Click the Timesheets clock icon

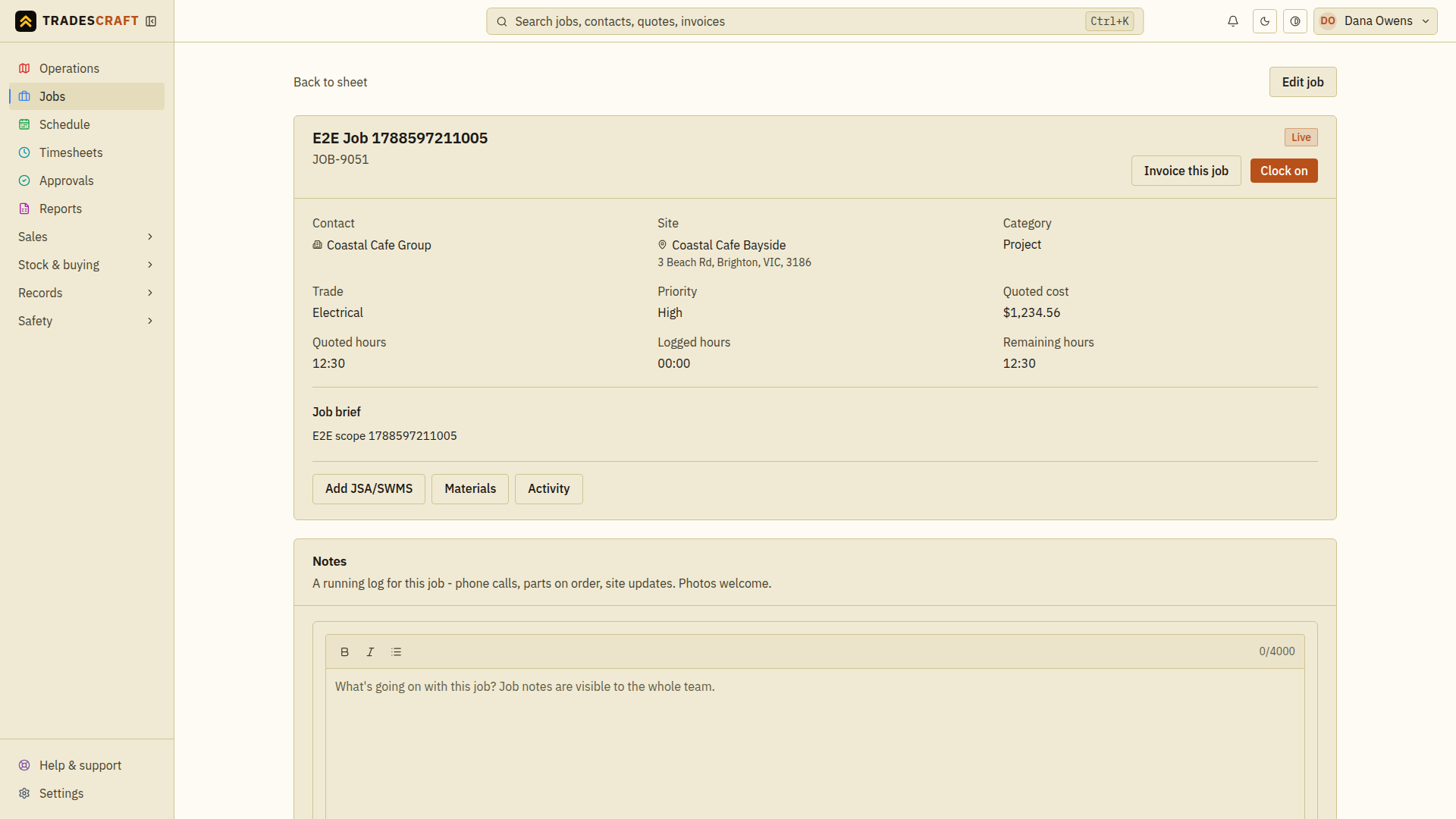tap(24, 152)
